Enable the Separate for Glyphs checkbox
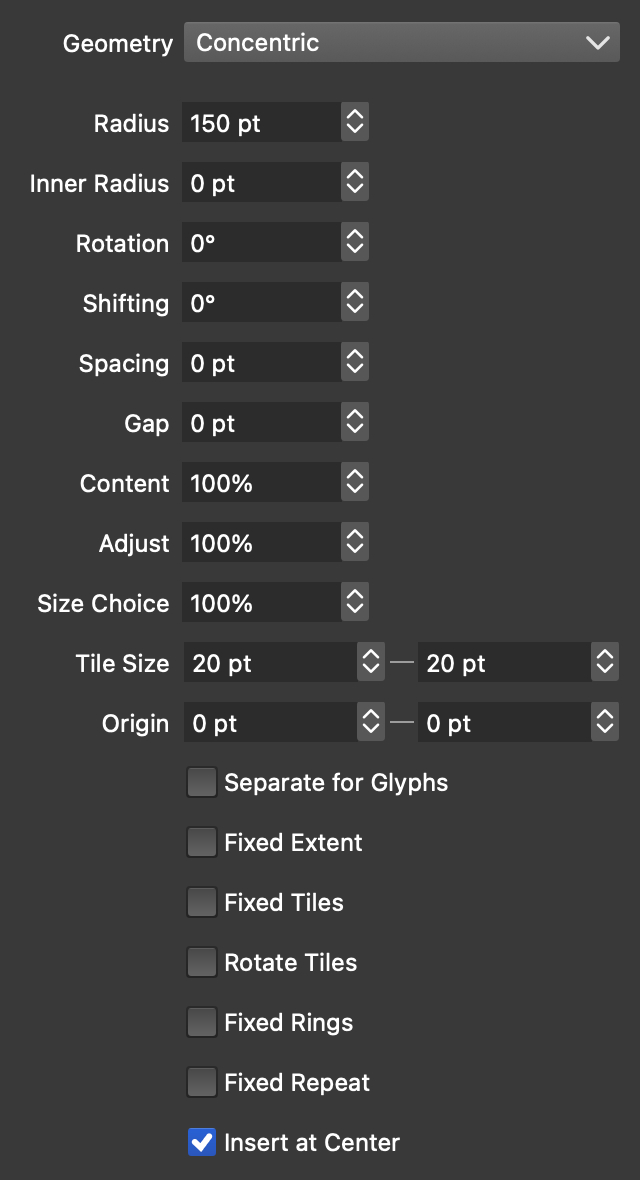The image size is (640, 1180). [x=202, y=782]
